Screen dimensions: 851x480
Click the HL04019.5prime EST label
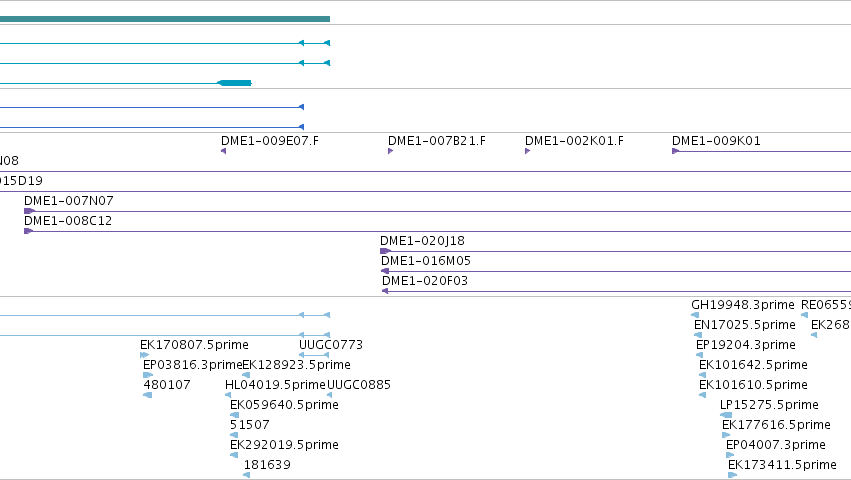pos(275,385)
